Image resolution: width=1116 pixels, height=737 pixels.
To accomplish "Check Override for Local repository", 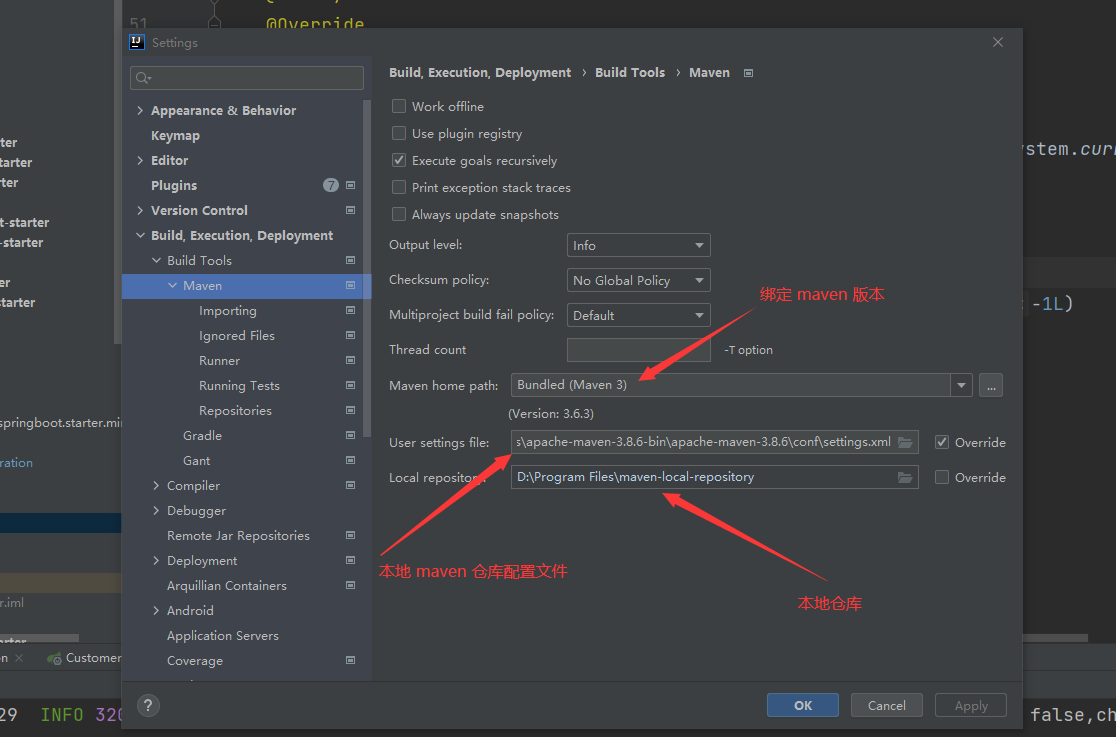I will click(x=942, y=477).
